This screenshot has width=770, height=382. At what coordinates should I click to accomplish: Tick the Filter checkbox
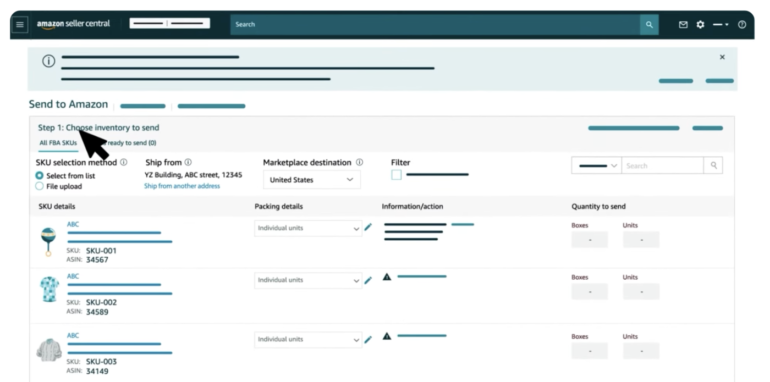(396, 175)
